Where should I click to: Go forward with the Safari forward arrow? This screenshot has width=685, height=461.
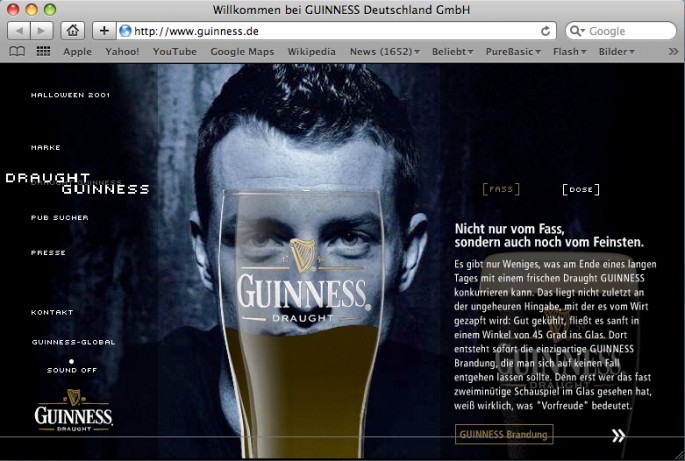(42, 31)
